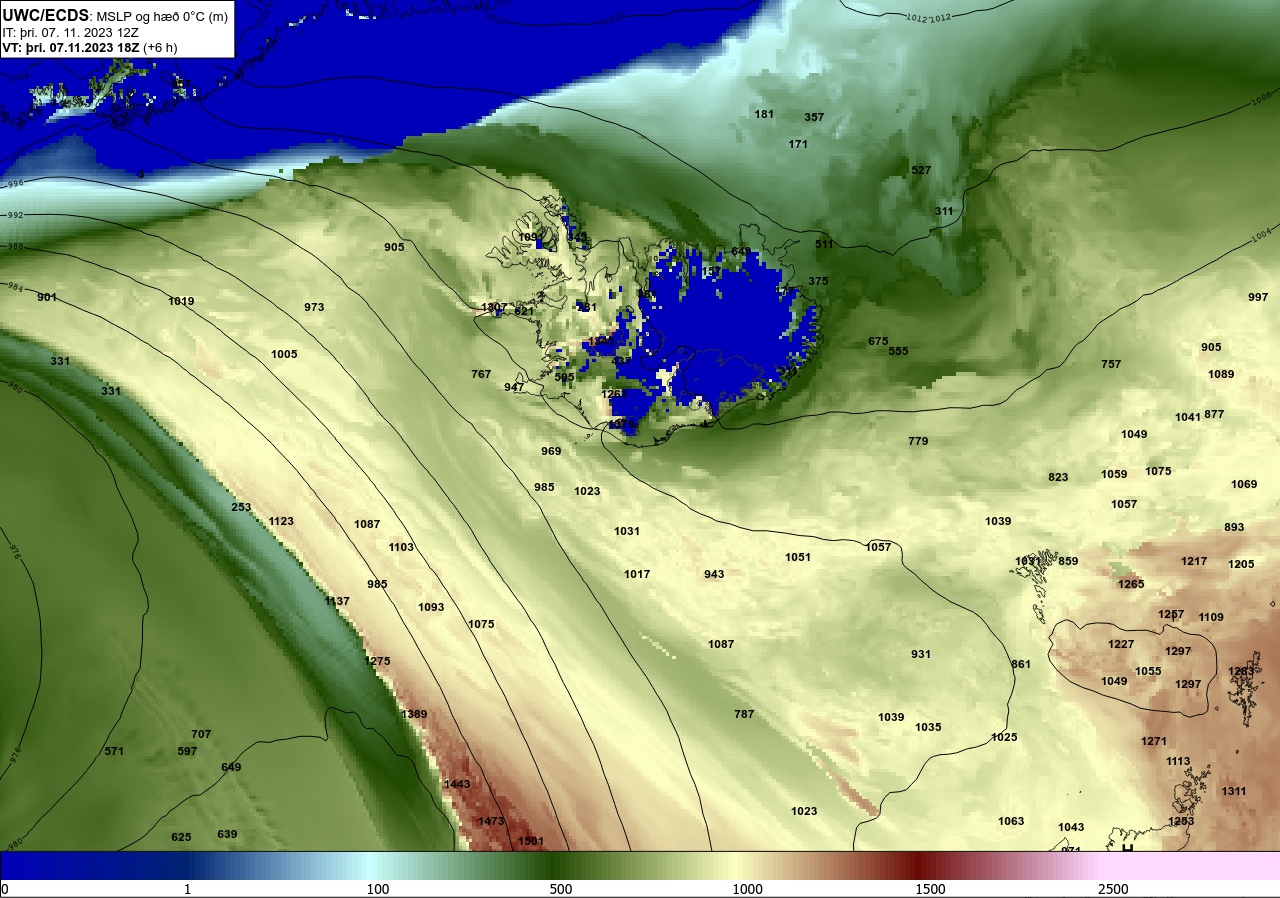This screenshot has width=1280, height=898.
Task: Click the freezing level value 1473
Action: pos(491,821)
